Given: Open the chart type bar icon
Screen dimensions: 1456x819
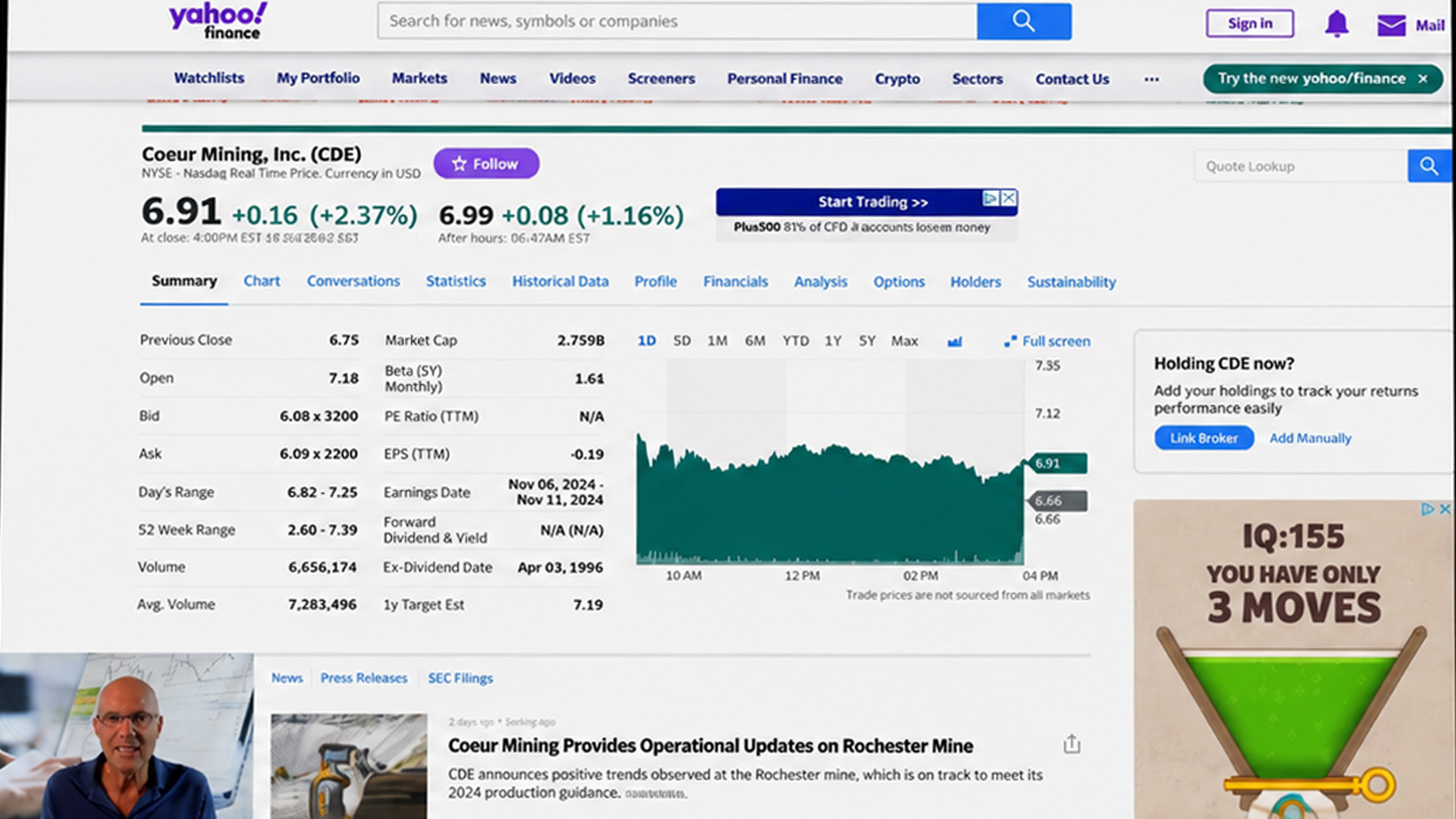Looking at the screenshot, I should click(x=955, y=342).
